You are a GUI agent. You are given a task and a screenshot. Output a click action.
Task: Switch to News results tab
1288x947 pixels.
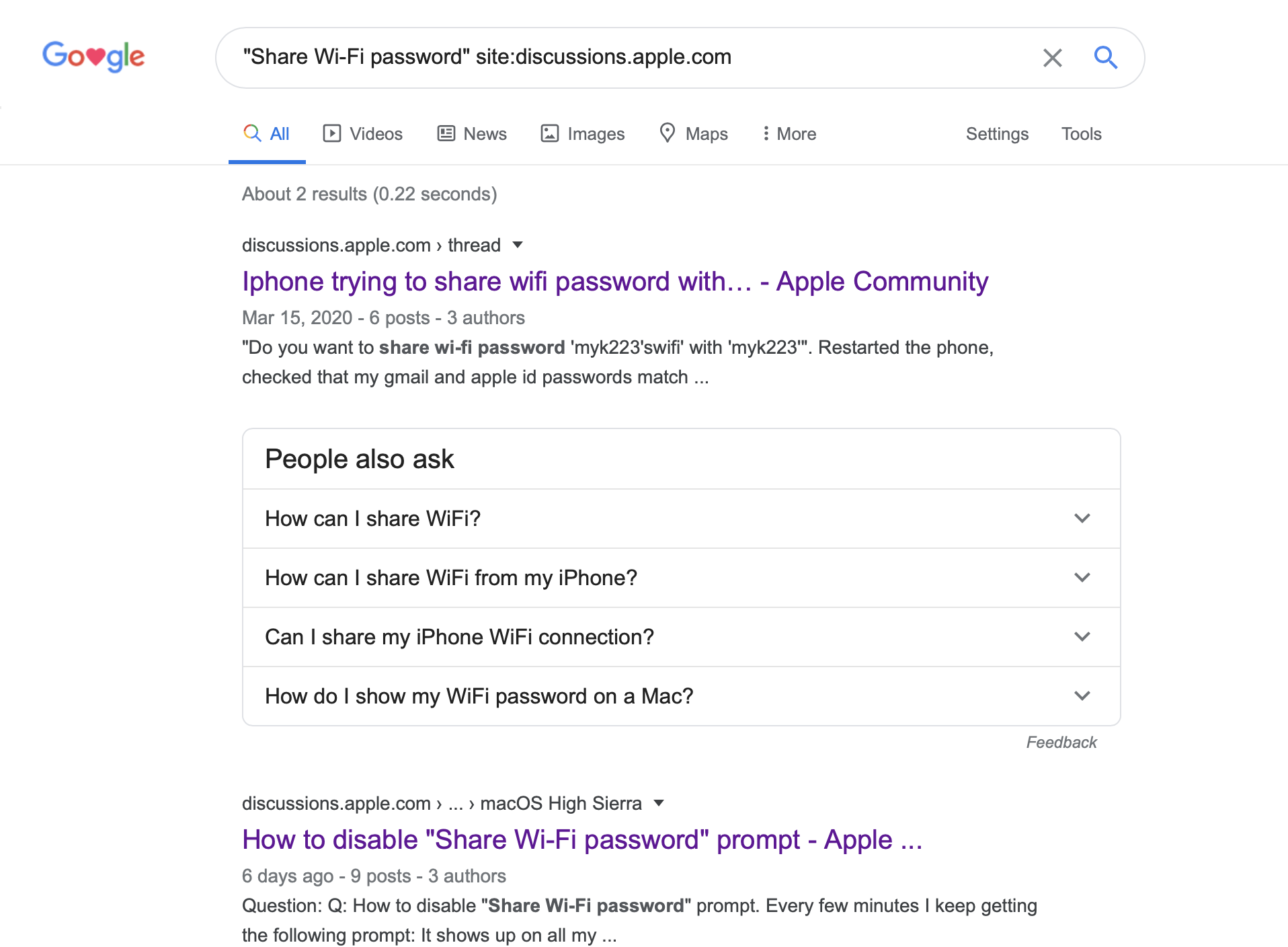(472, 134)
